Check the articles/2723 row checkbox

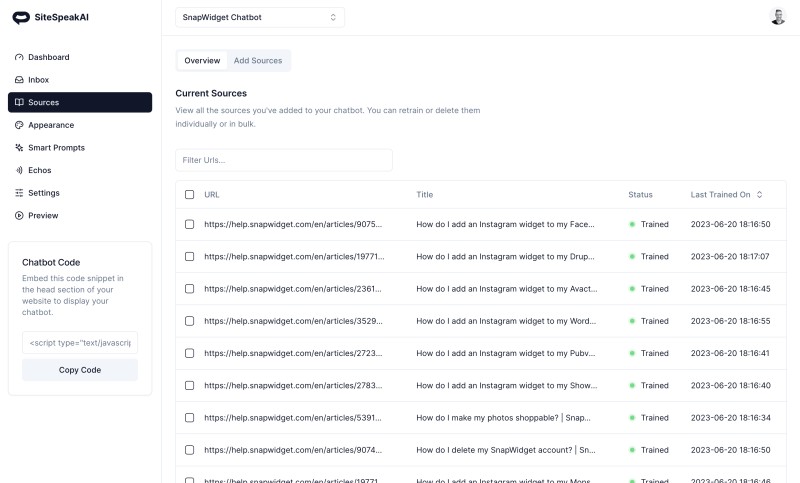point(189,353)
